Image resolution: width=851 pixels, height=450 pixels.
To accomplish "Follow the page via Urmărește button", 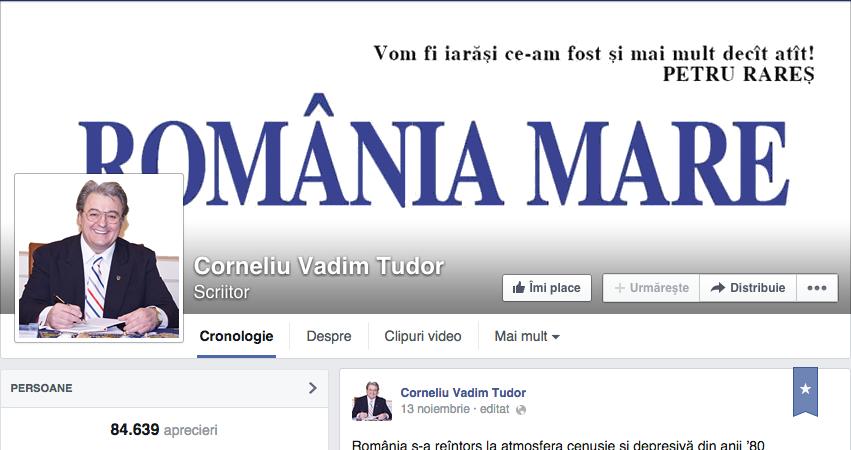I will tap(651, 288).
